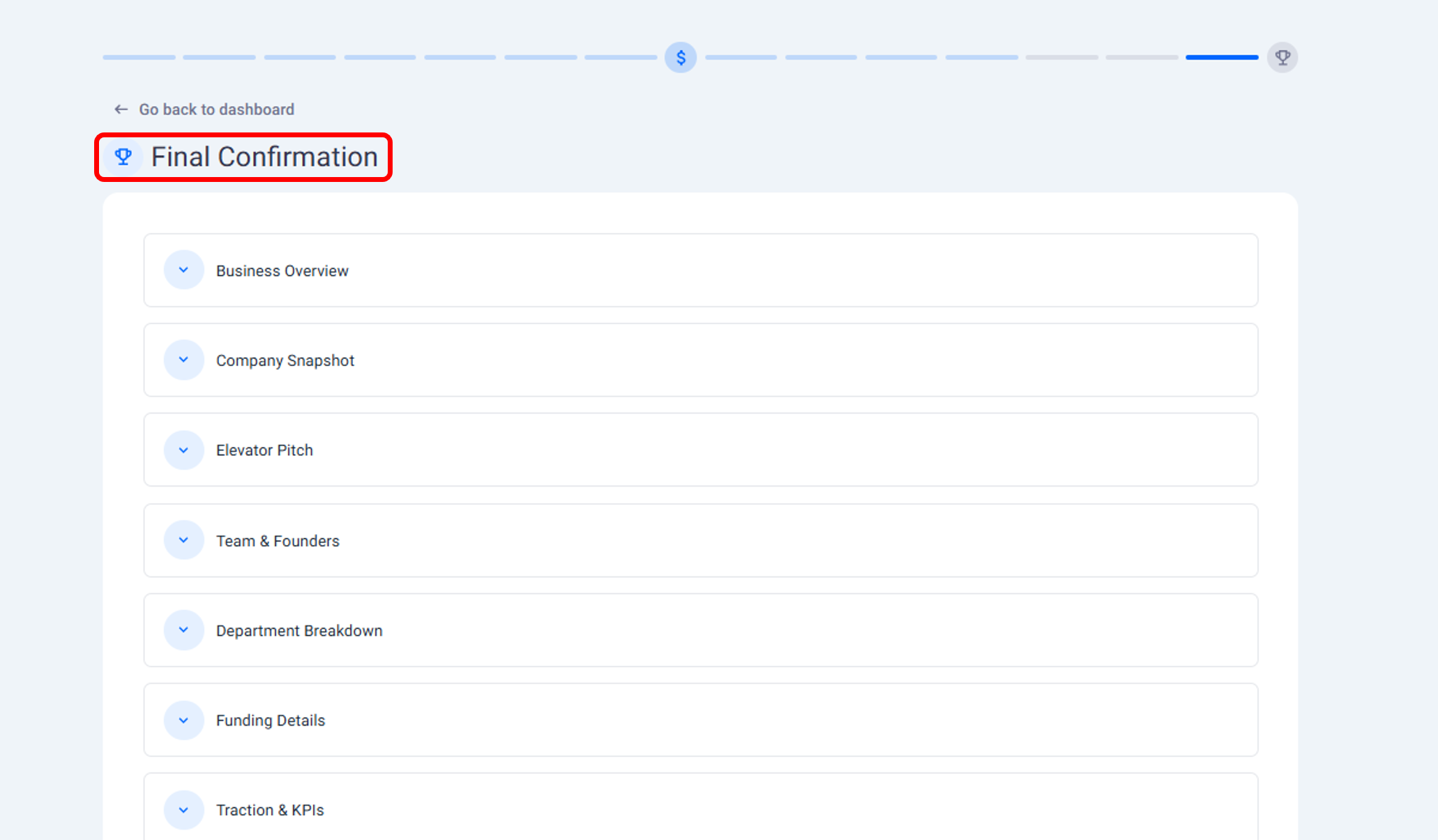Screen dimensions: 1438x840
Task: Open the Traction & KPIs section
Action: coord(183,810)
